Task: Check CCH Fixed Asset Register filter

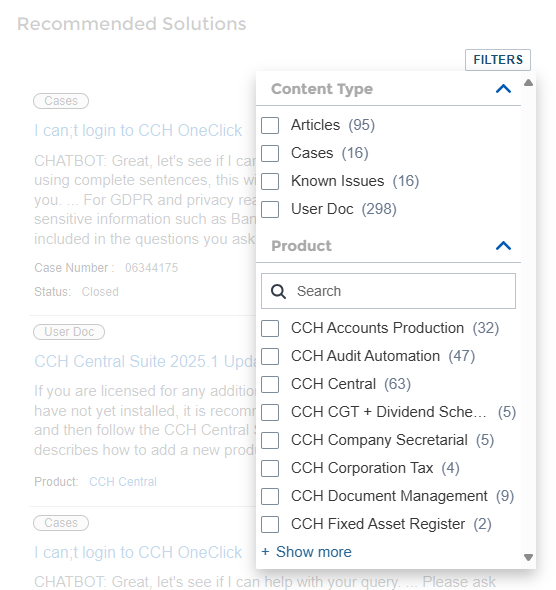Action: (270, 525)
